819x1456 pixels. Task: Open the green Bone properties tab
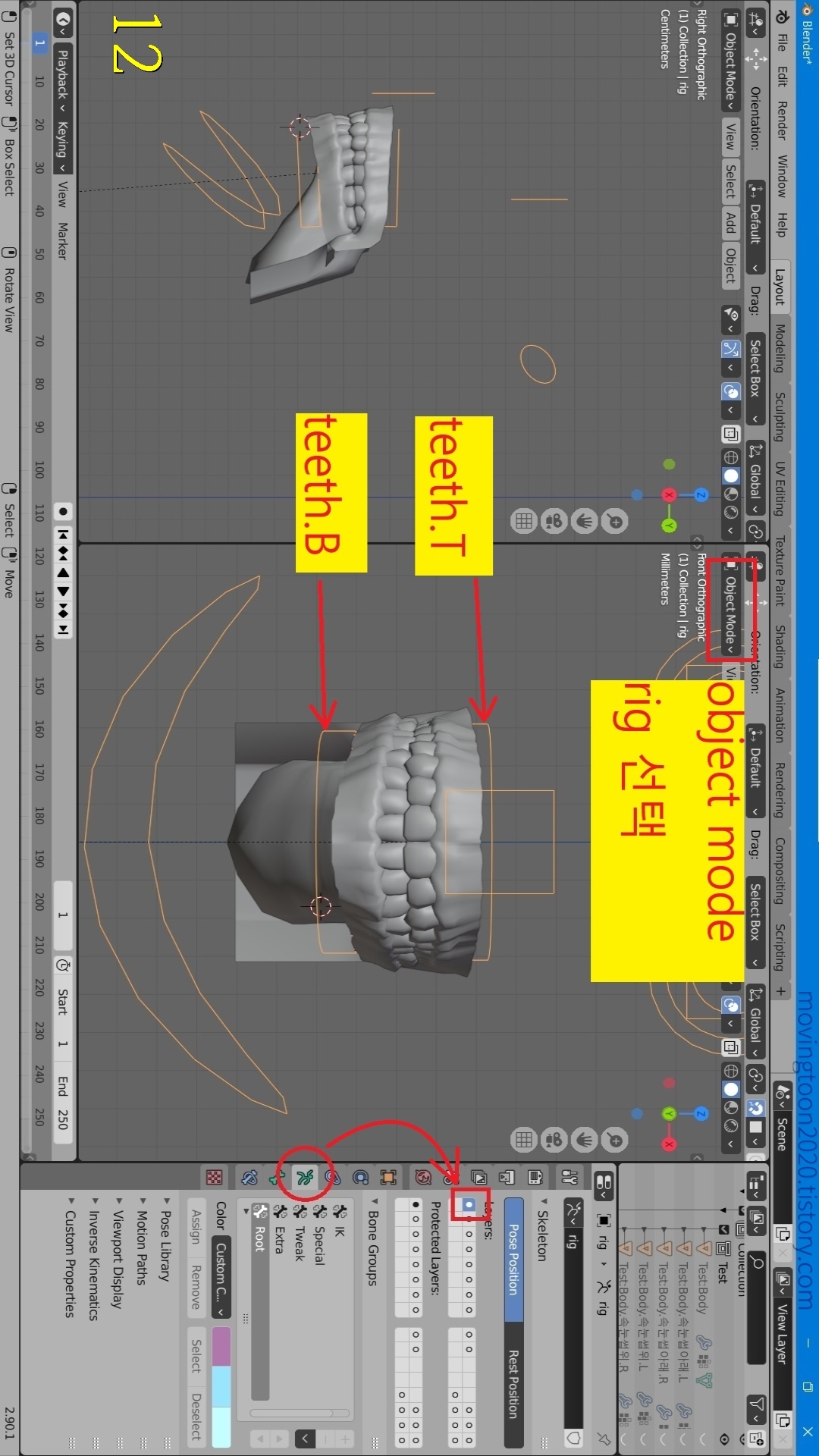click(x=277, y=1178)
